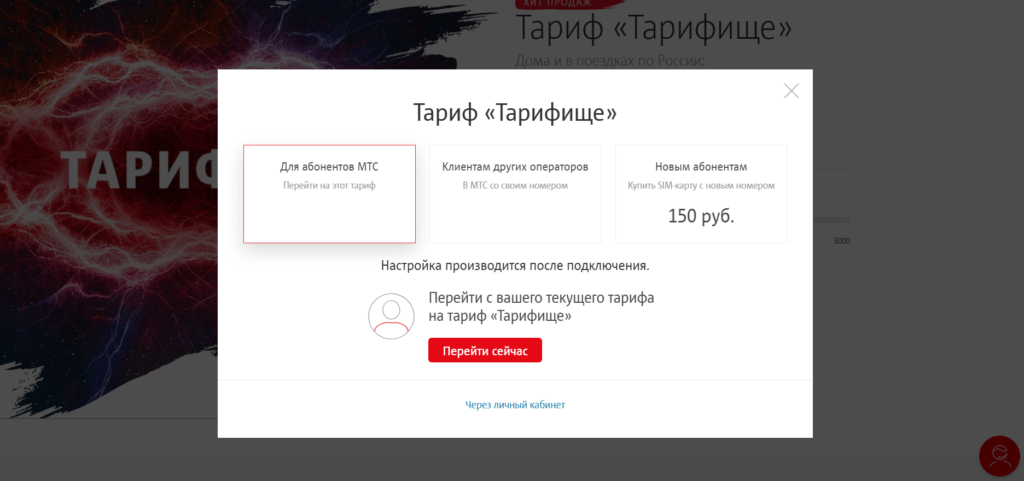Click the «3000» slider value label
Image resolution: width=1024 pixels, height=481 pixels.
click(841, 241)
